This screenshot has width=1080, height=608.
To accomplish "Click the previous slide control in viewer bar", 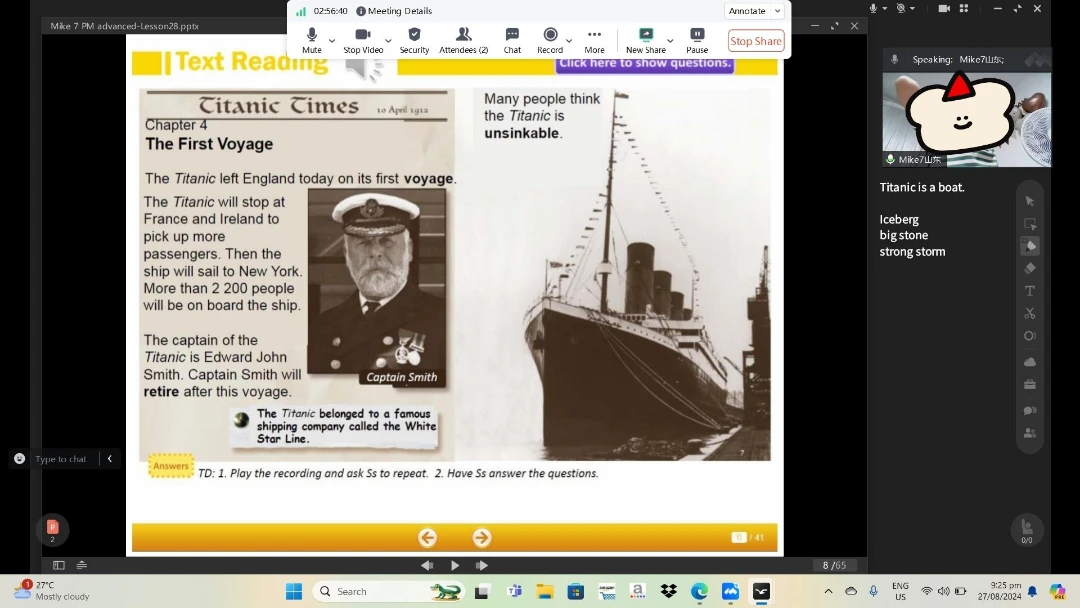I will pyautogui.click(x=427, y=565).
